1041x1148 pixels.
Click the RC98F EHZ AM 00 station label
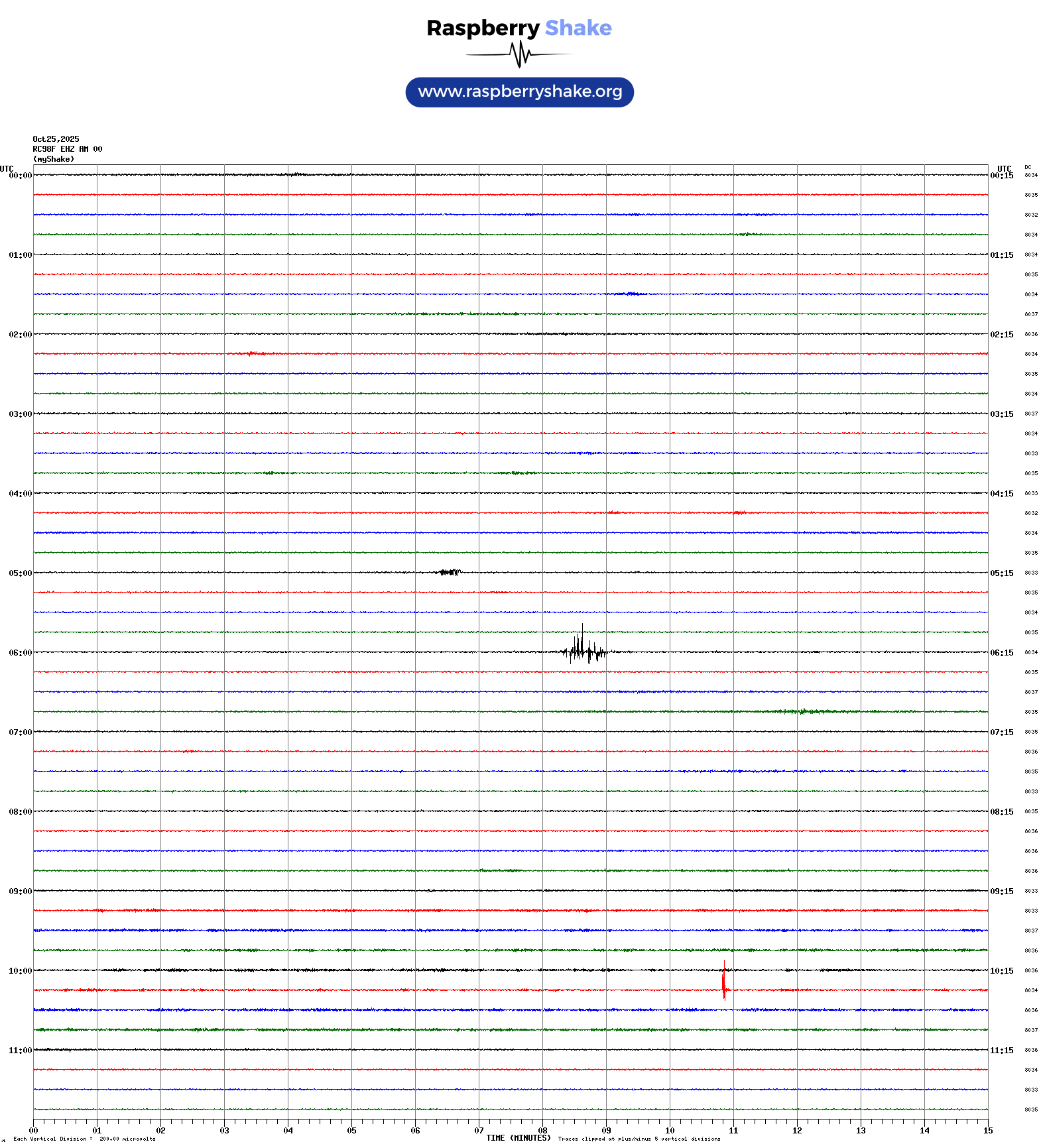(68, 149)
